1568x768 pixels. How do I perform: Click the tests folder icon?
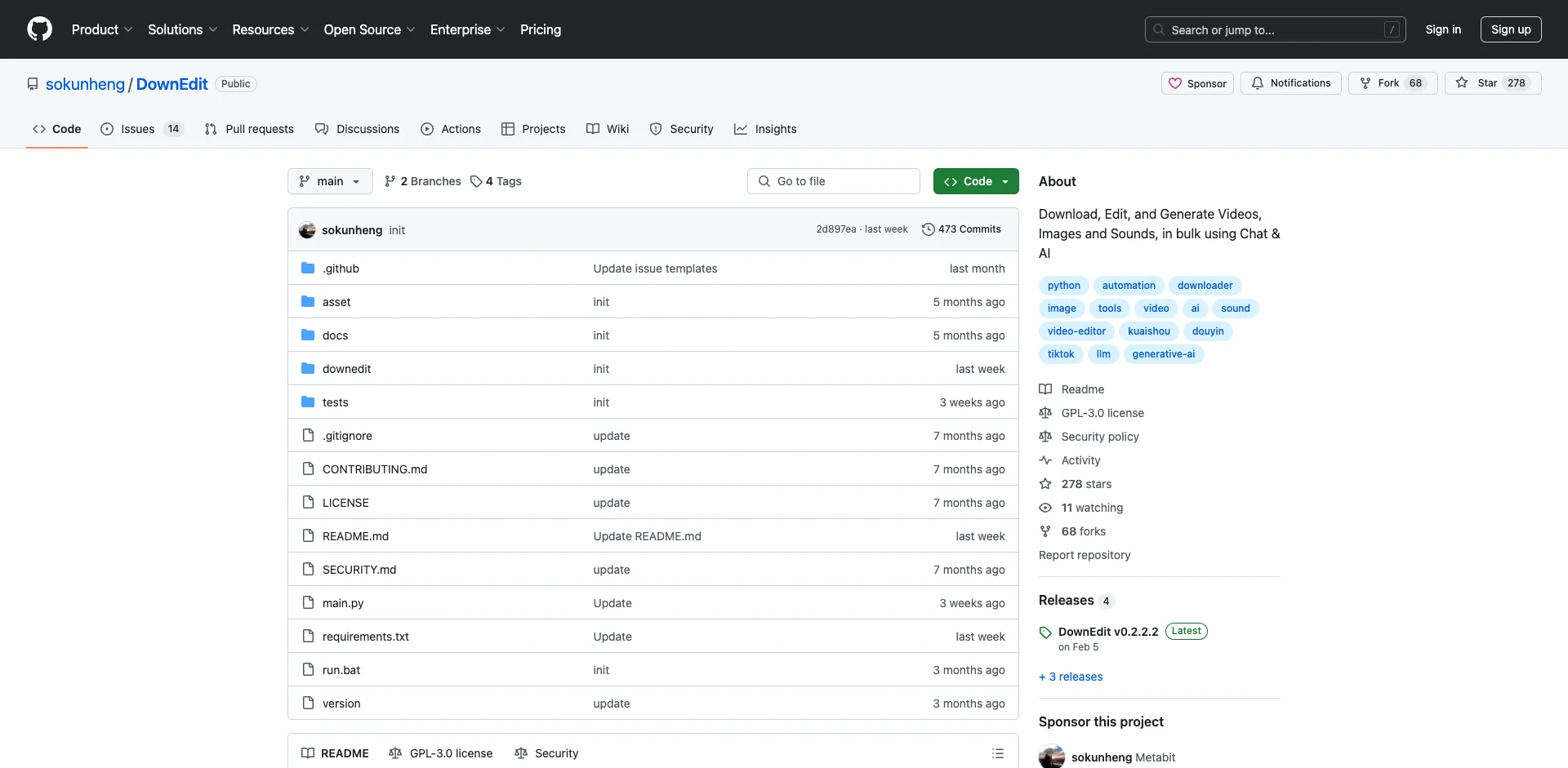pyautogui.click(x=308, y=402)
